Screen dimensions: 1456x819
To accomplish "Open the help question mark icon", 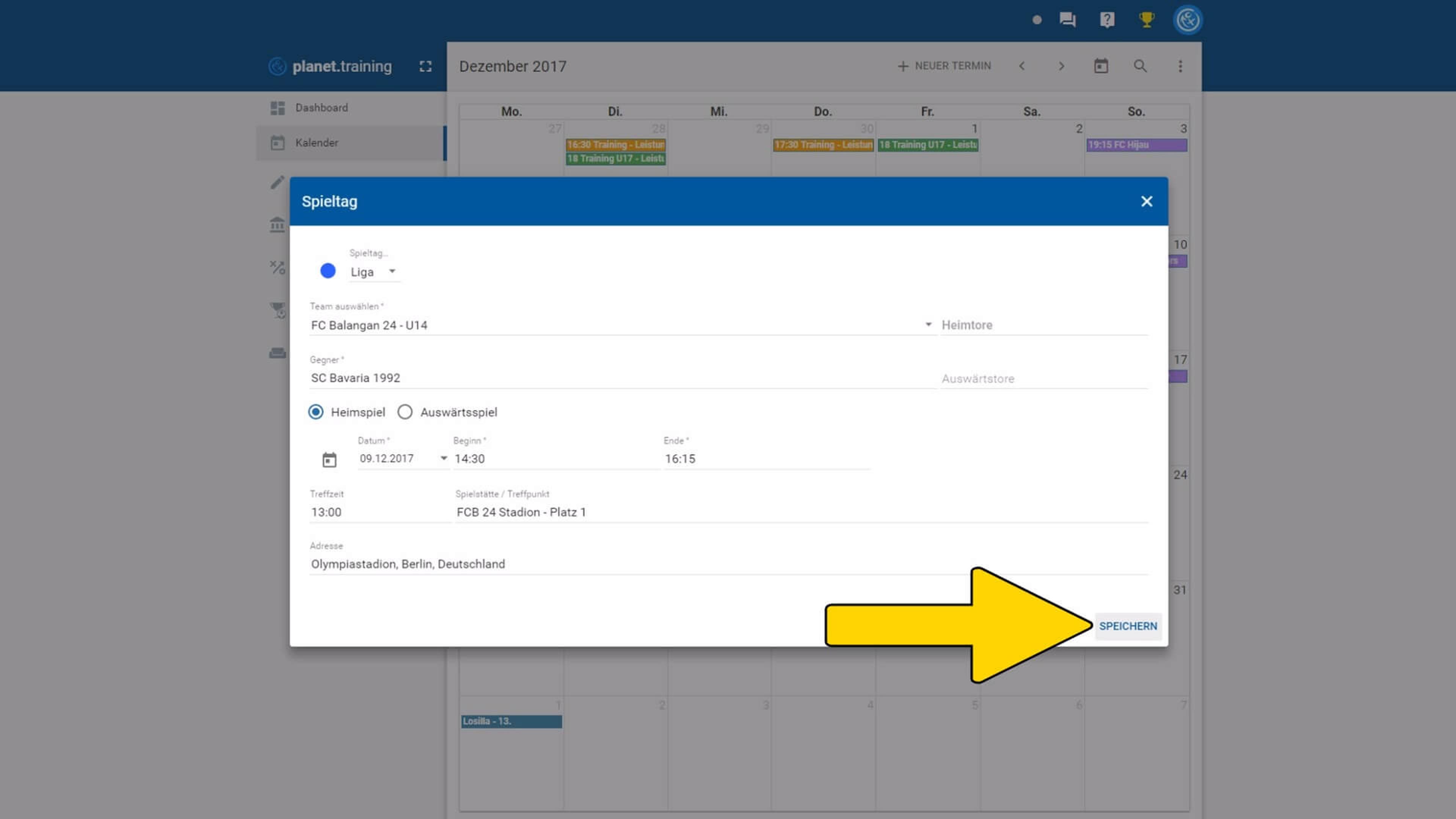I will [x=1107, y=20].
